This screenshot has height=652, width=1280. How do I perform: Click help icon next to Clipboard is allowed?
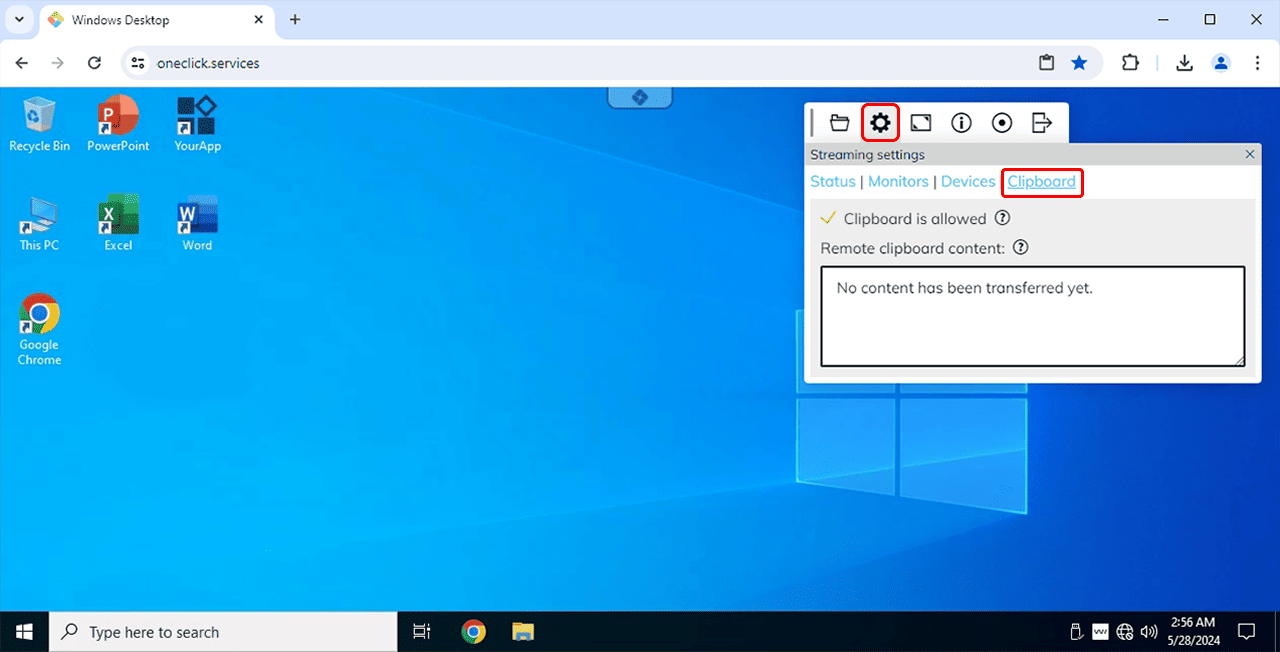[x=1002, y=218]
